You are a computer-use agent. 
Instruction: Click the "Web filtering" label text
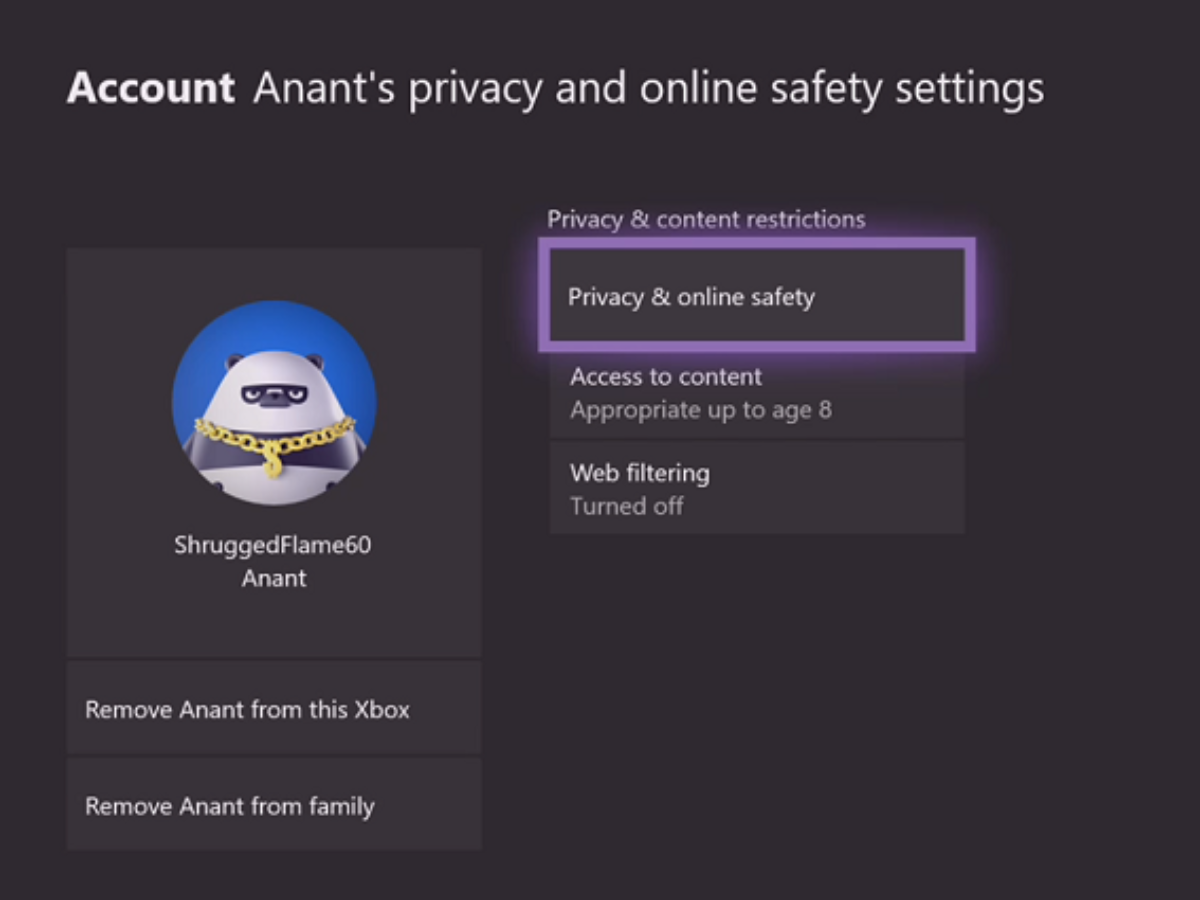coord(640,472)
